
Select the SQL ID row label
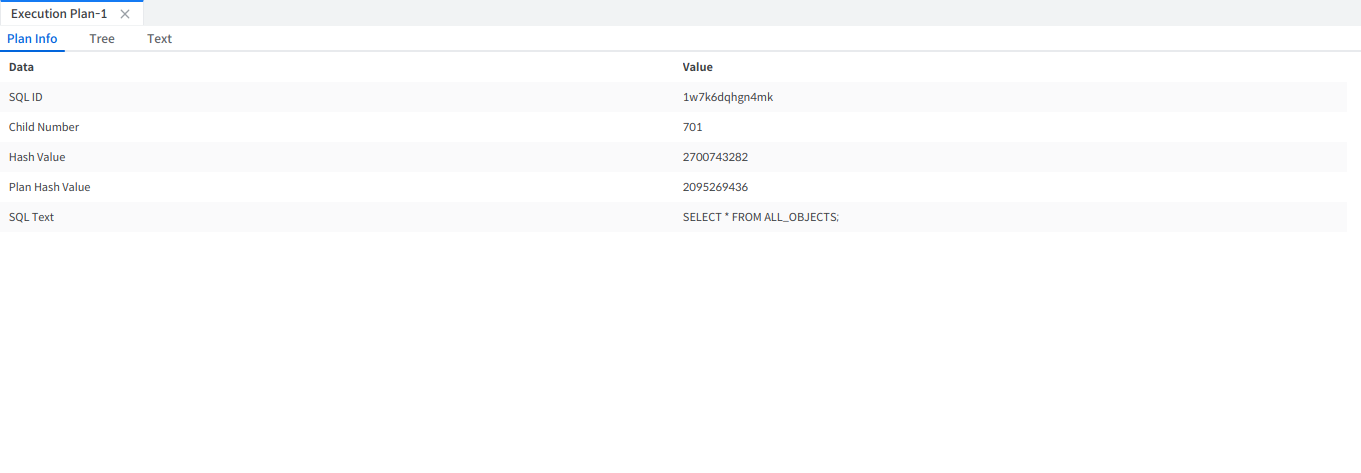[26, 97]
